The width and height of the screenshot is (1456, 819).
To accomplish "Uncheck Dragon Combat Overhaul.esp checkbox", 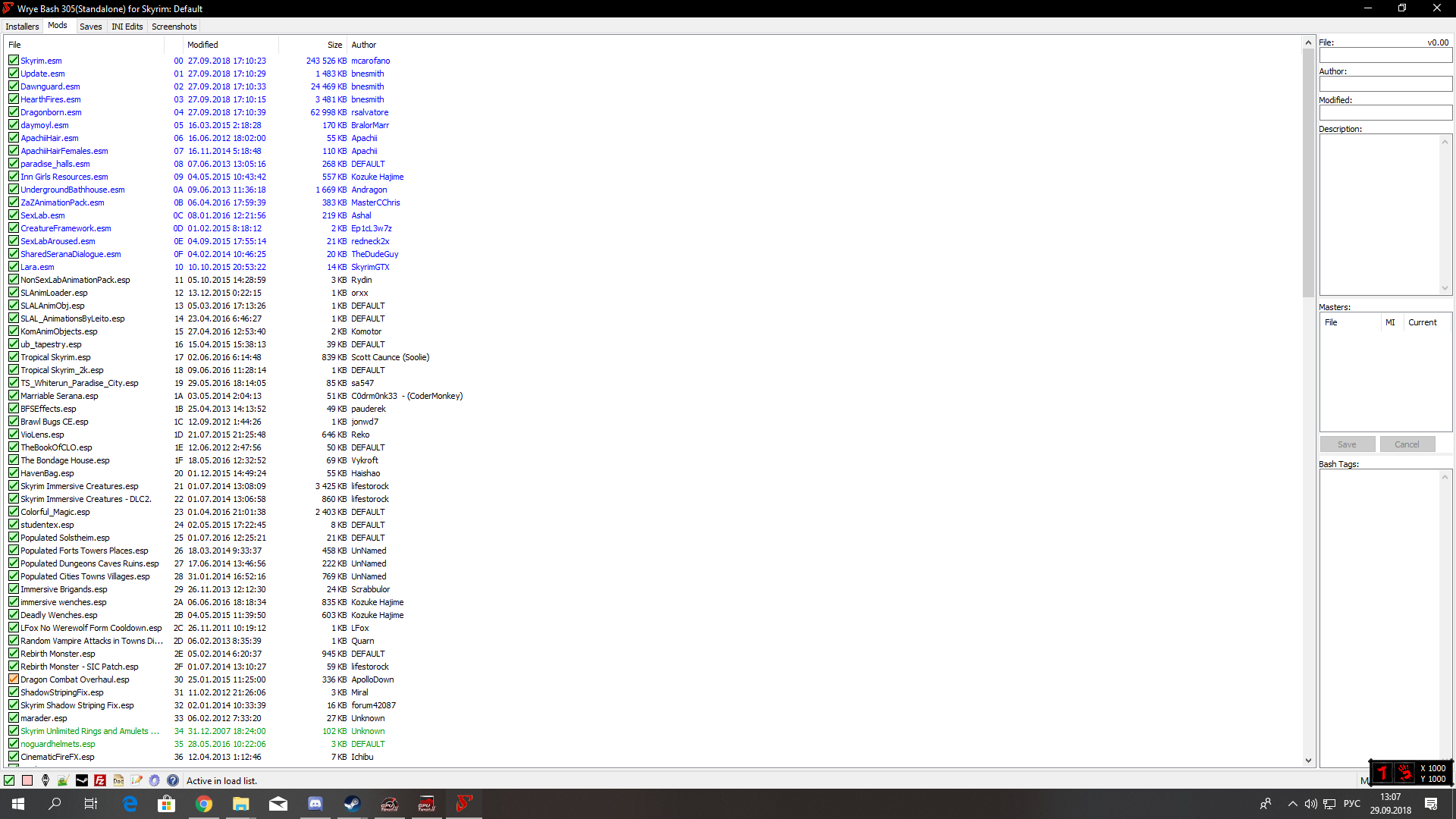I will point(14,679).
